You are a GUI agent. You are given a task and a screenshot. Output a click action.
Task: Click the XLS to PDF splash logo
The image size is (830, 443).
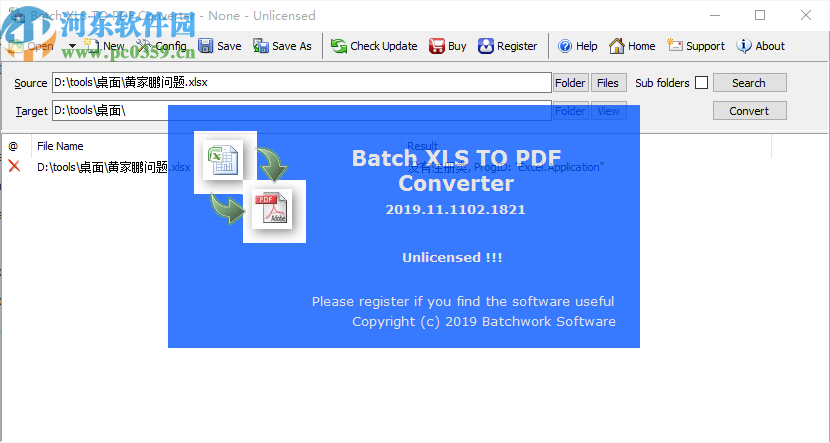click(250, 187)
